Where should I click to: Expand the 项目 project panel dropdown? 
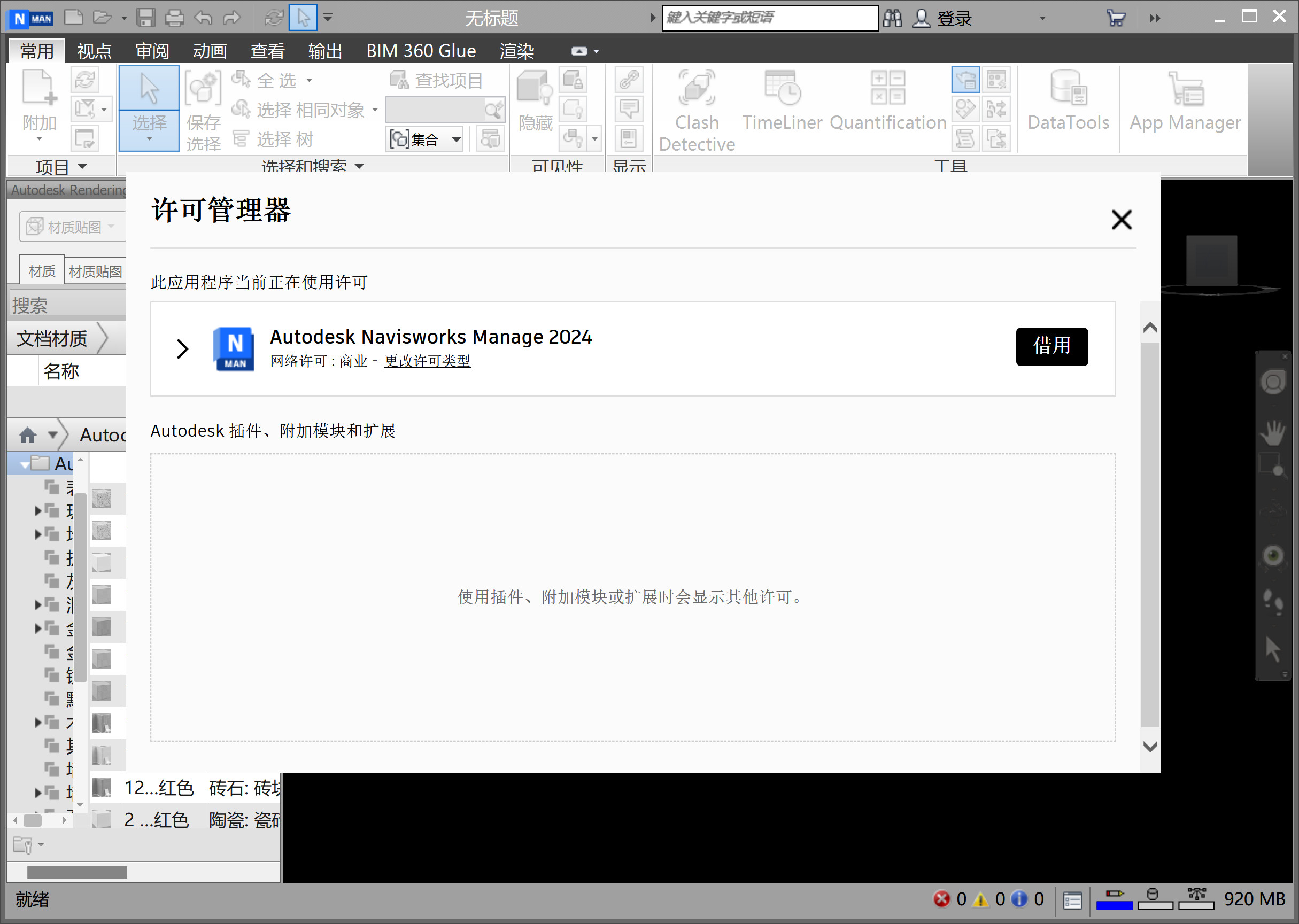[84, 166]
